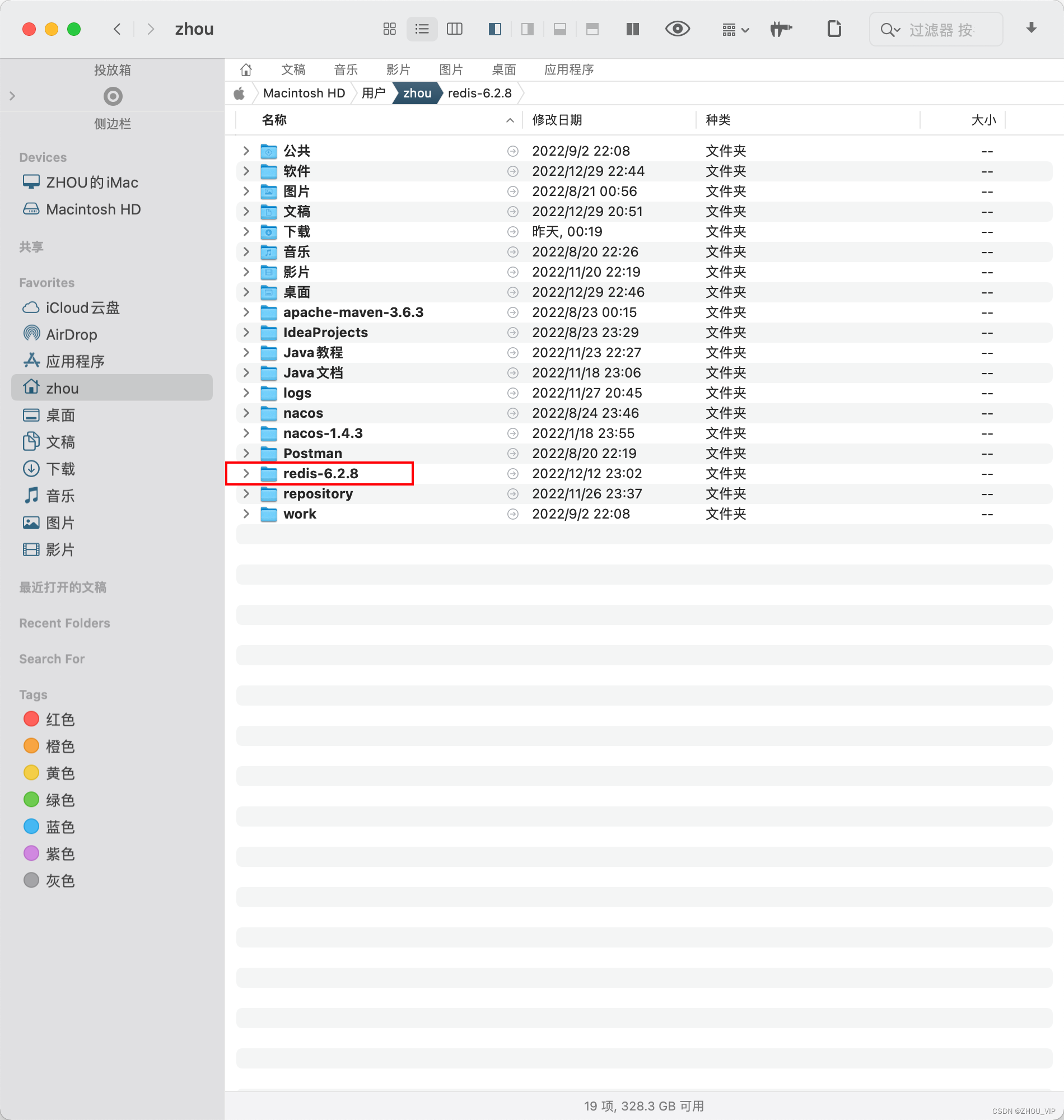Toggle the bottom panel icon

[x=560, y=29]
